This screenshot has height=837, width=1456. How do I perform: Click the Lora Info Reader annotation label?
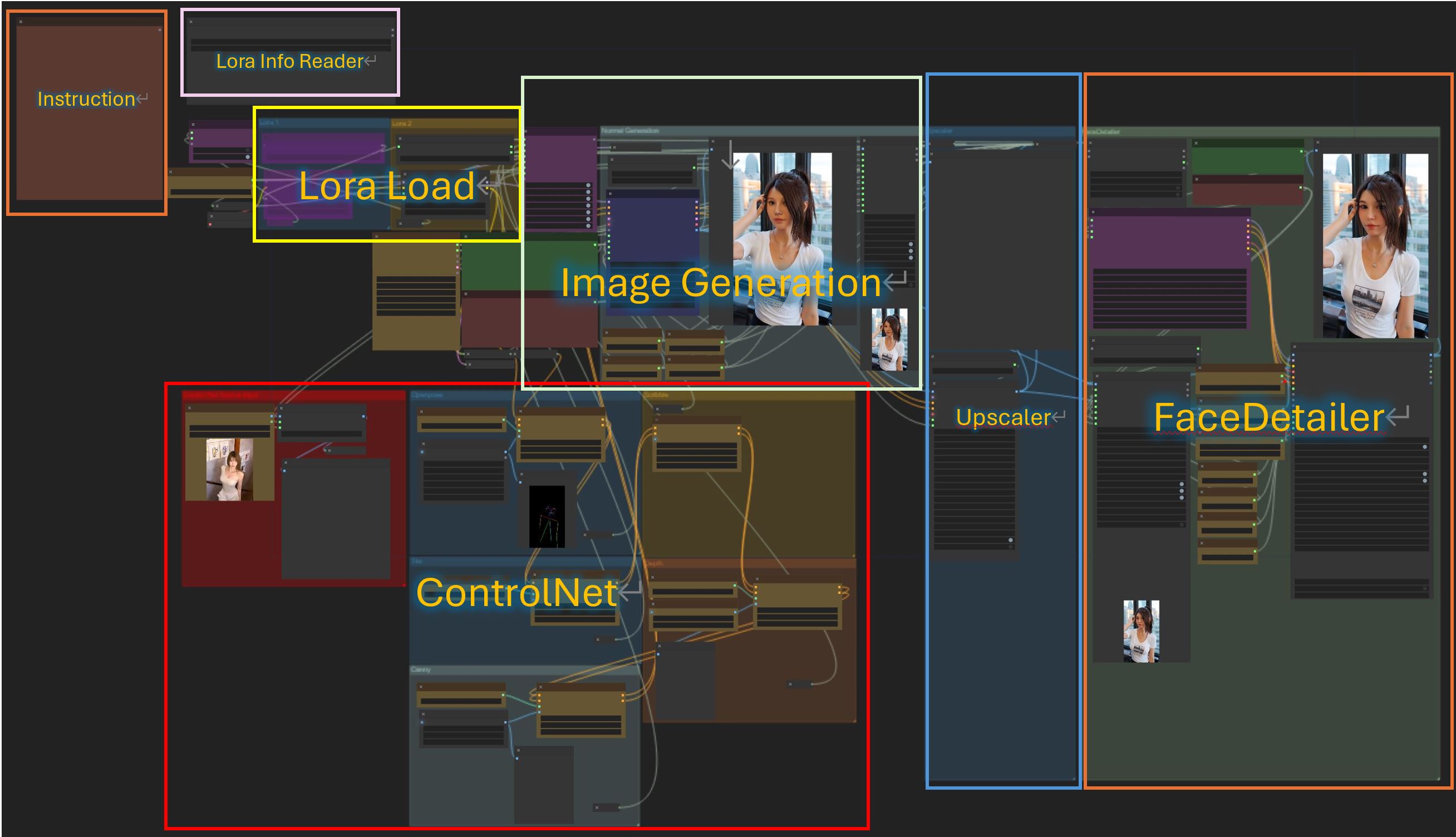[x=290, y=61]
